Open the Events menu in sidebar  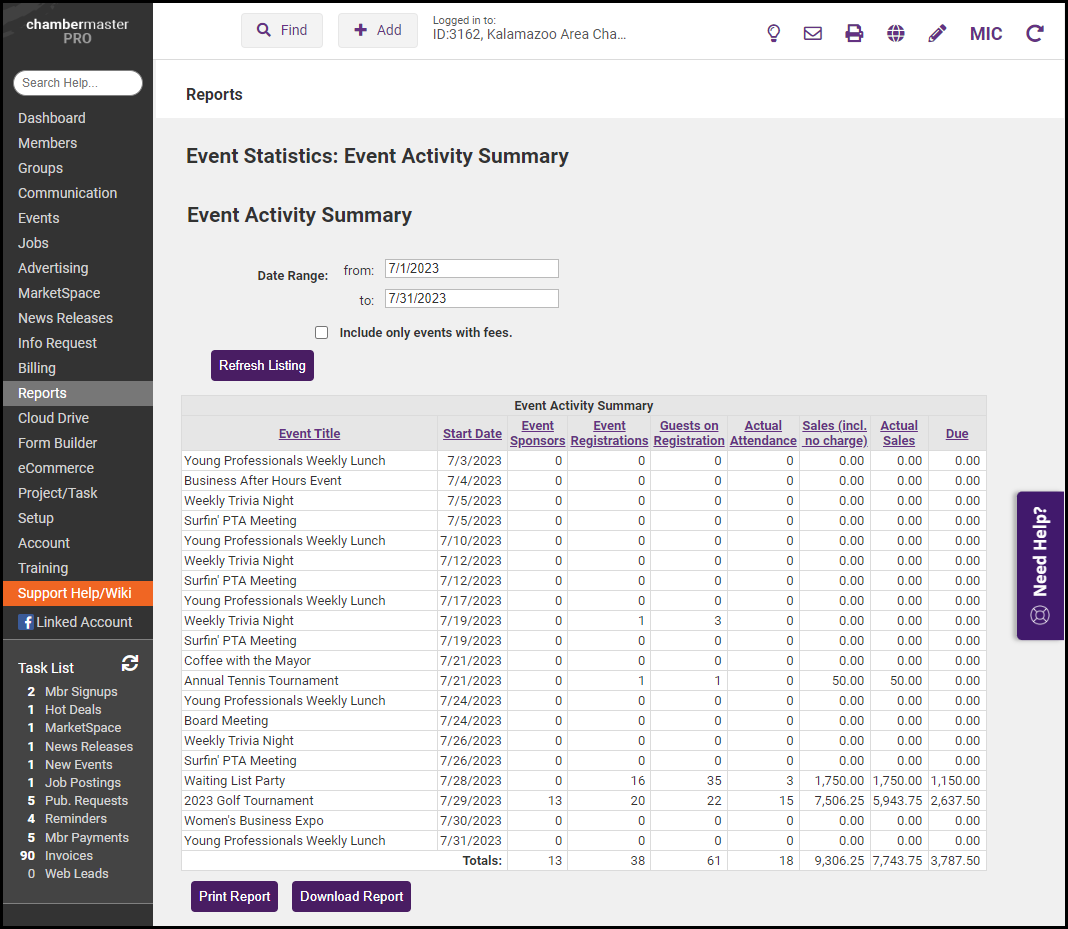click(x=39, y=218)
